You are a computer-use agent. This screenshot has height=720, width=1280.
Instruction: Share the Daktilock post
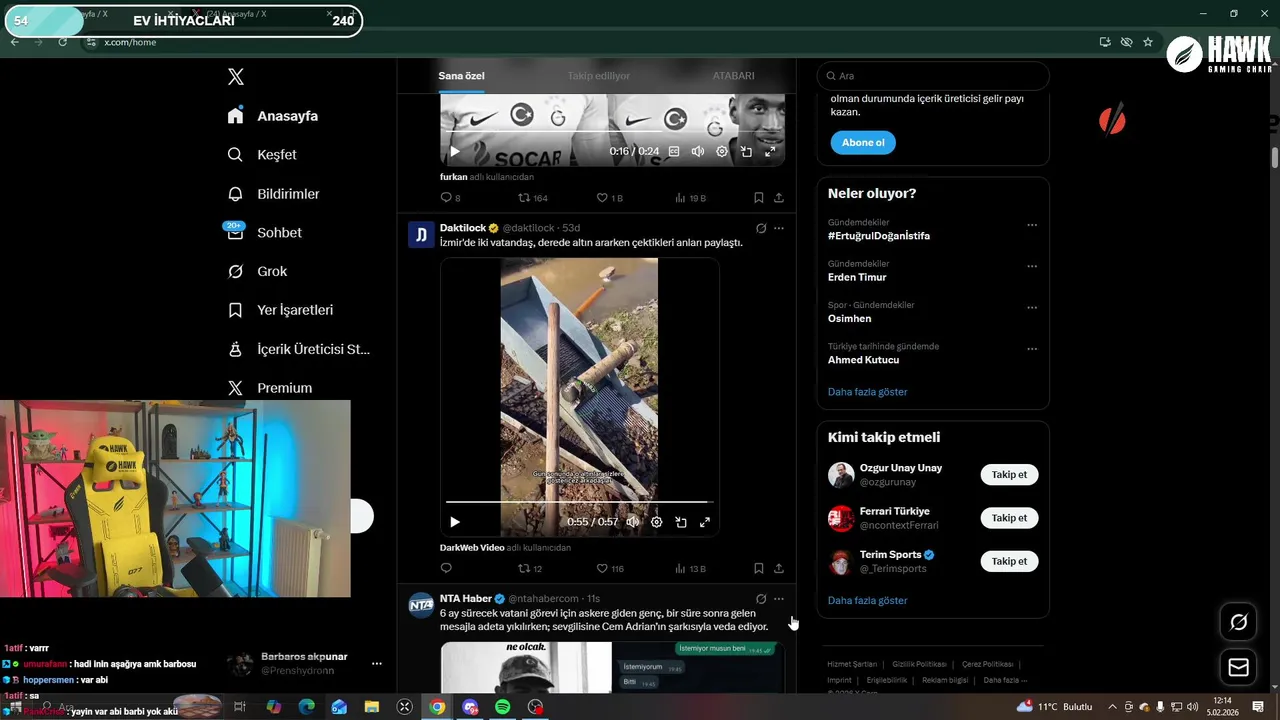pyautogui.click(x=779, y=568)
